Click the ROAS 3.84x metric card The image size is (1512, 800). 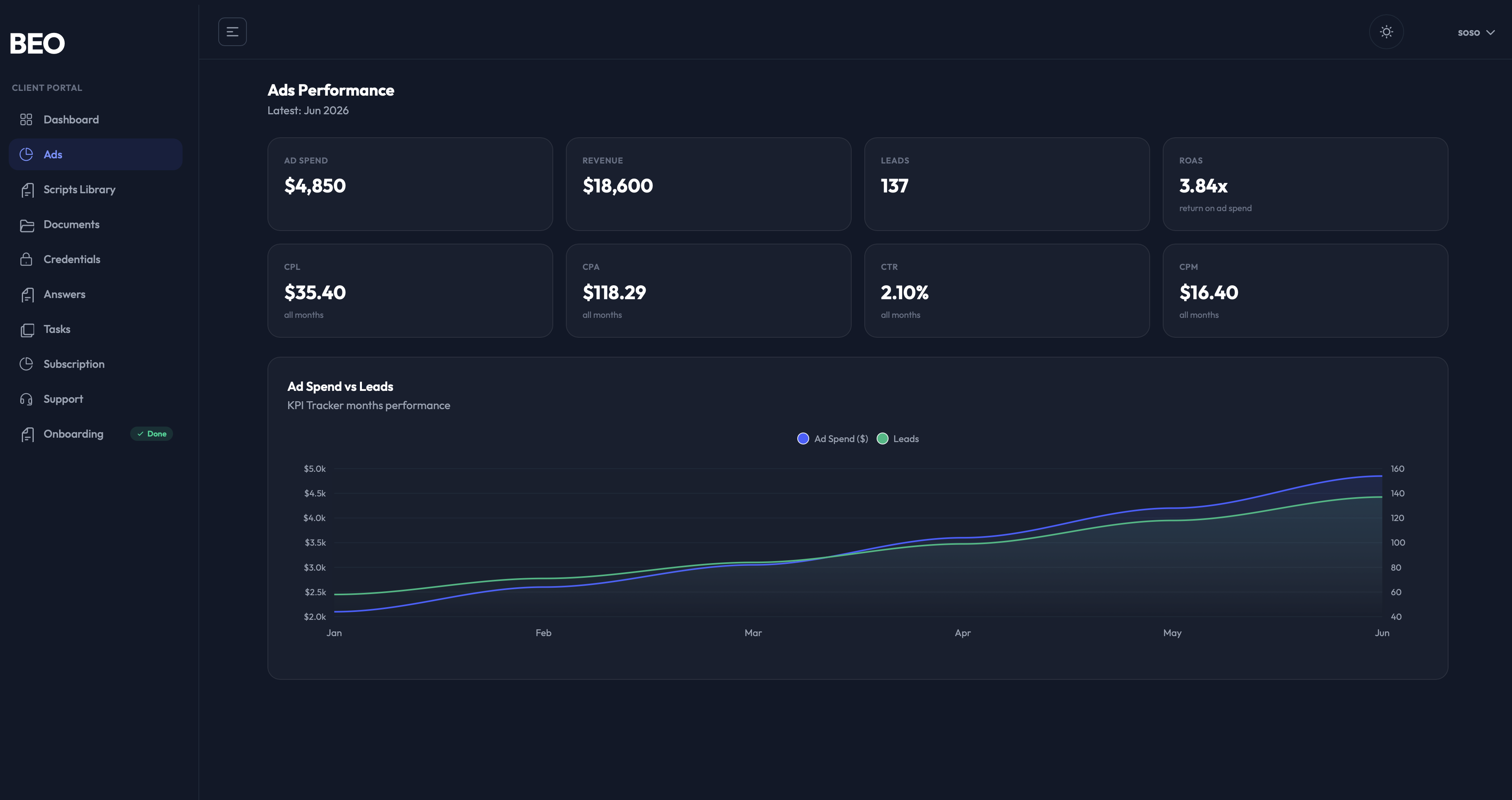point(1305,184)
